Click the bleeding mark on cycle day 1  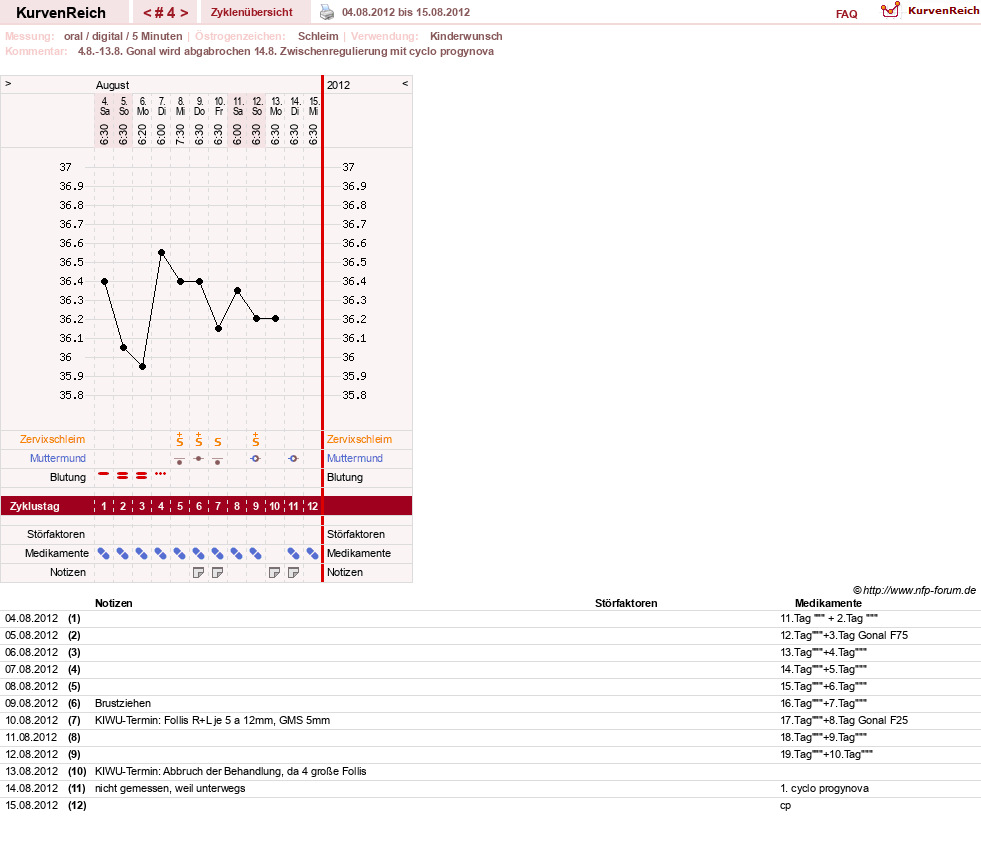click(x=104, y=474)
